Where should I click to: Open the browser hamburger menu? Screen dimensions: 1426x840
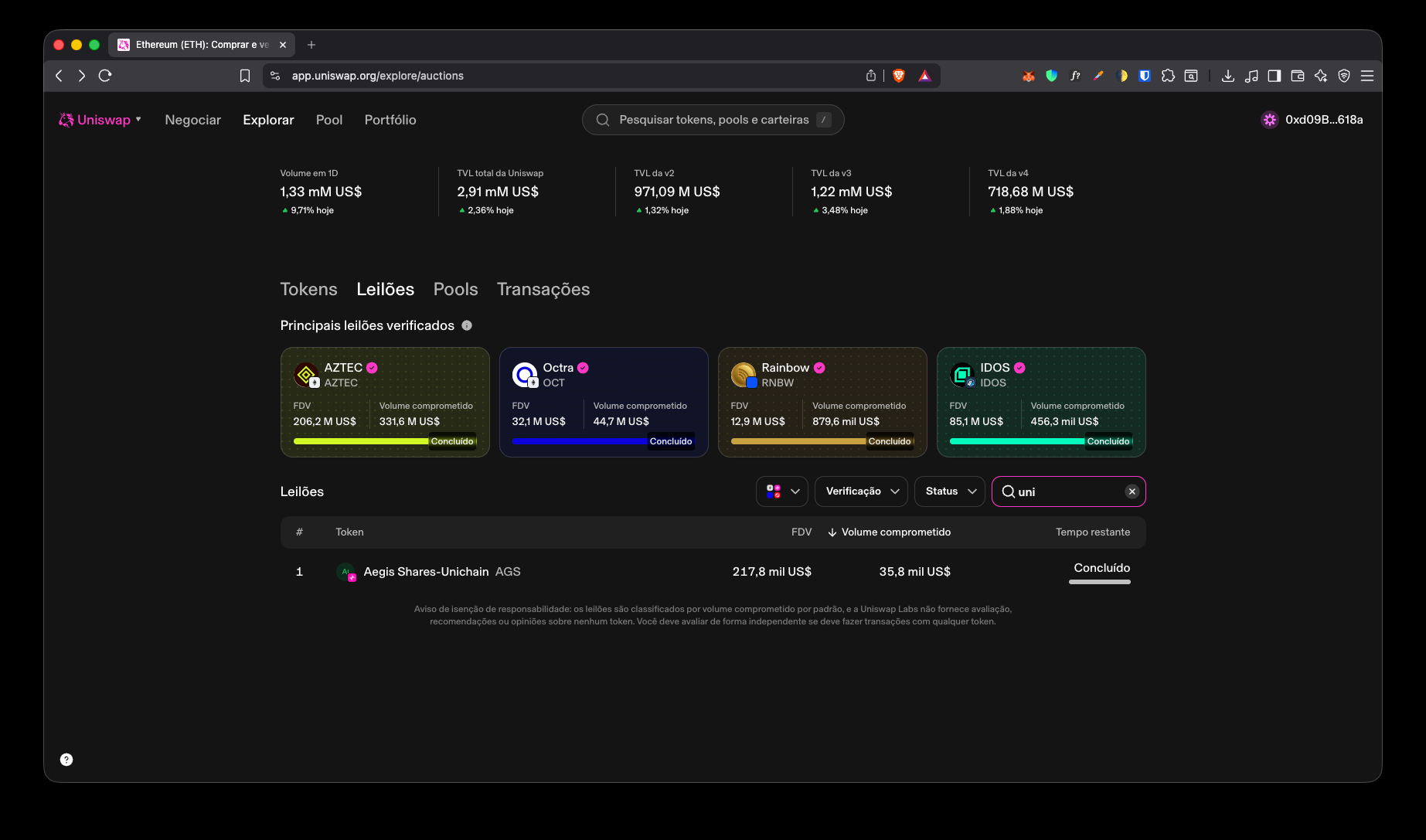[1367, 76]
